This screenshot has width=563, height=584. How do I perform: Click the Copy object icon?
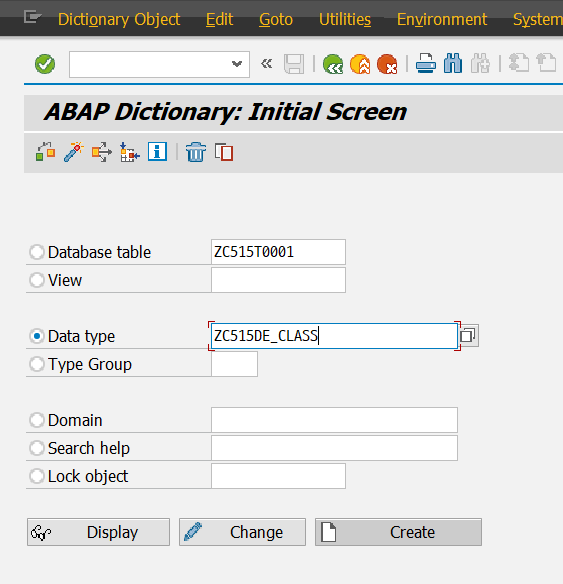[224, 152]
